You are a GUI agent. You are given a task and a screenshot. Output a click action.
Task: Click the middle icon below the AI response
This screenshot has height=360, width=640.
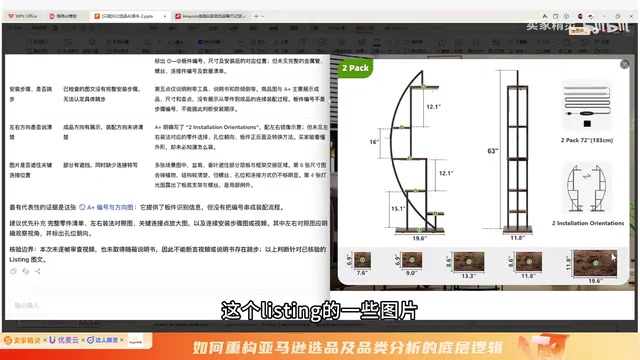coord(26,271)
